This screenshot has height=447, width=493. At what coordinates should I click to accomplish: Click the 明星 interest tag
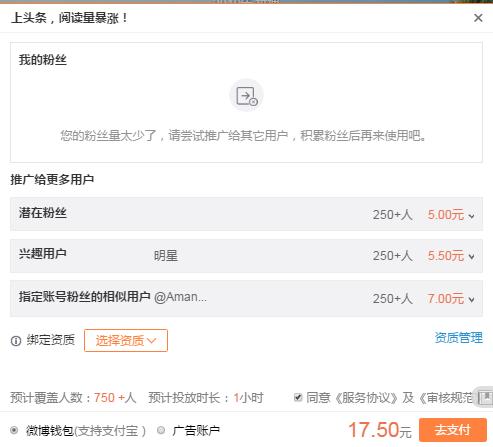pyautogui.click(x=166, y=256)
